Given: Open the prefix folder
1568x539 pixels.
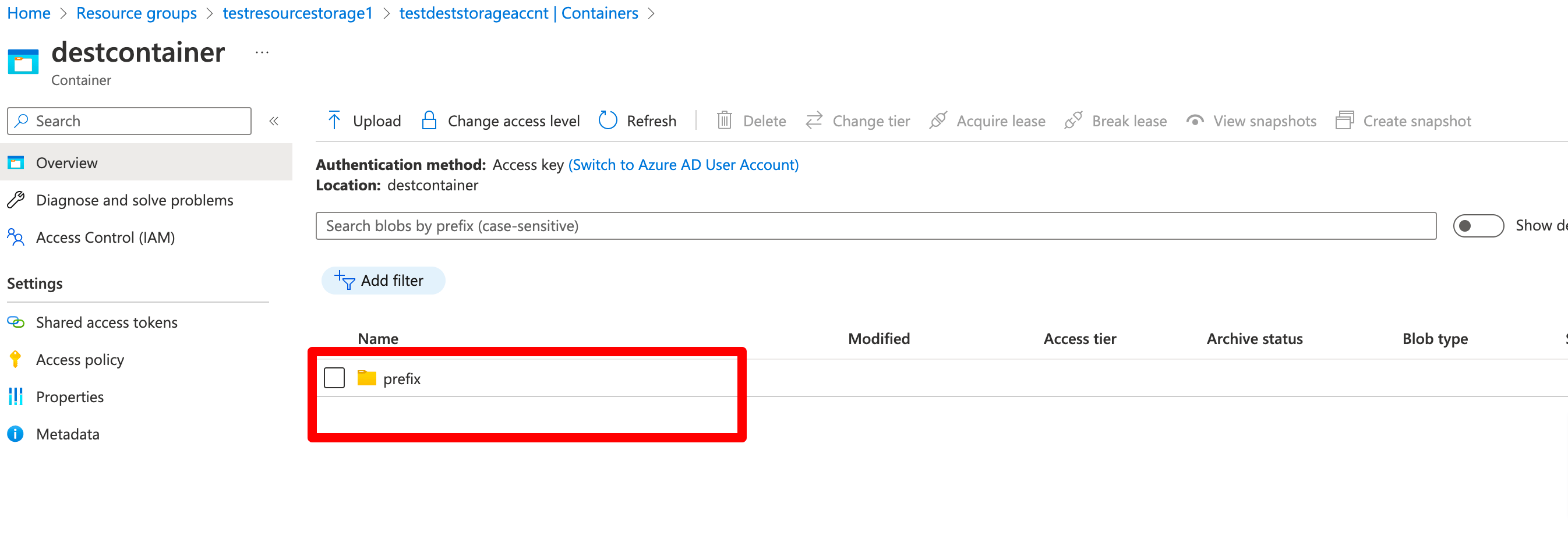Looking at the screenshot, I should tap(402, 379).
